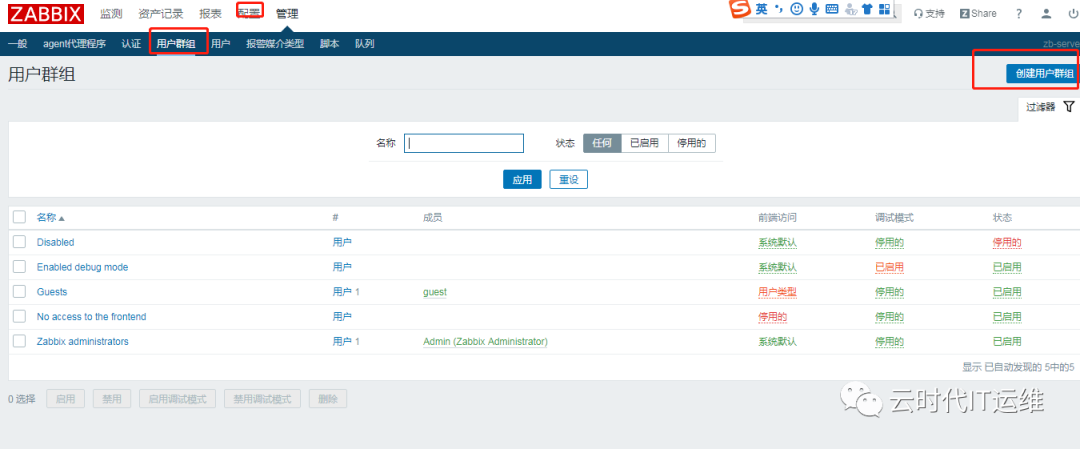
Task: Click the 创建用户群组 button
Action: (1041, 74)
